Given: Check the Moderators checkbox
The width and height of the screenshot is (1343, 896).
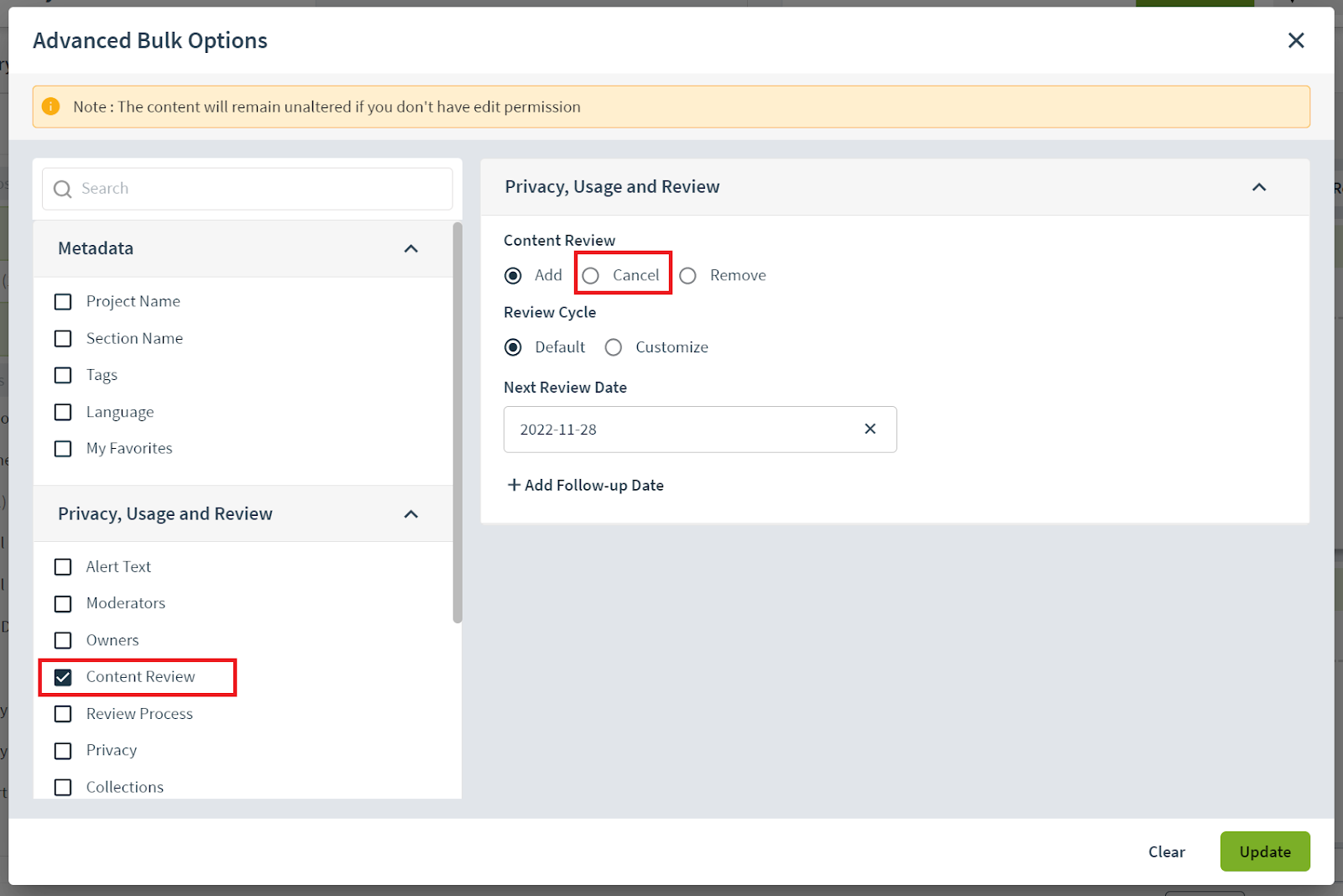Looking at the screenshot, I should pyautogui.click(x=63, y=604).
